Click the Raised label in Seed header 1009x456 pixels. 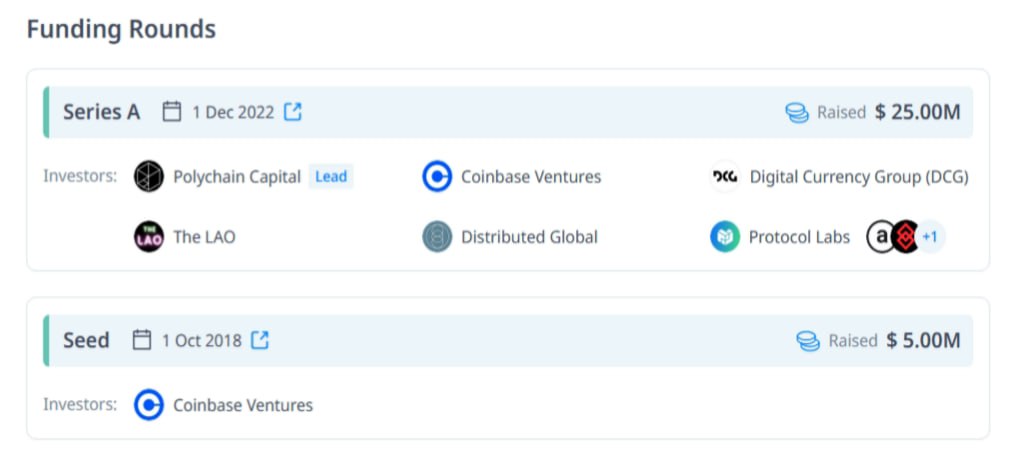click(853, 340)
